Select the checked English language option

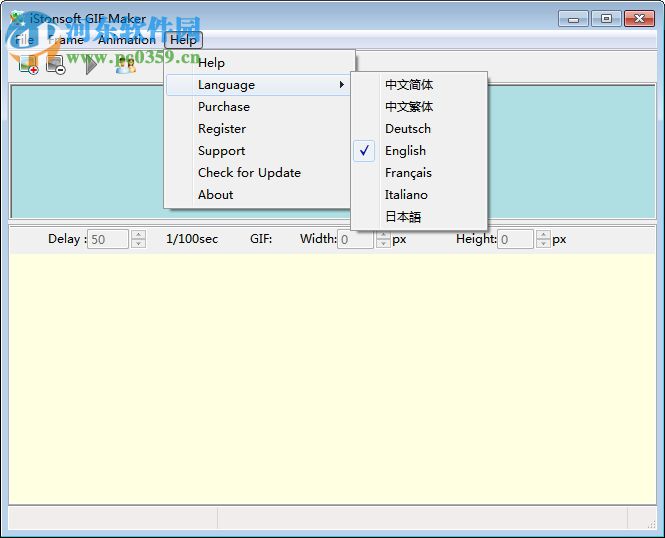click(x=419, y=151)
